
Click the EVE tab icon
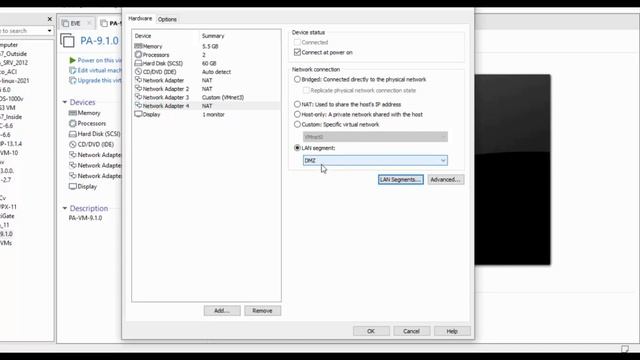pos(65,23)
